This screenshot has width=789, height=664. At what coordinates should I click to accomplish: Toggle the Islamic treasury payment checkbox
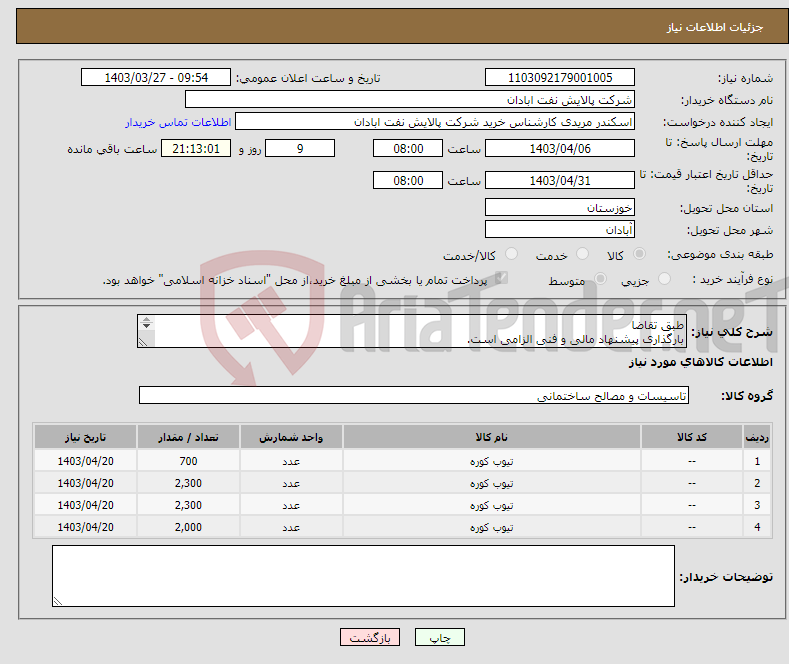tap(501, 278)
